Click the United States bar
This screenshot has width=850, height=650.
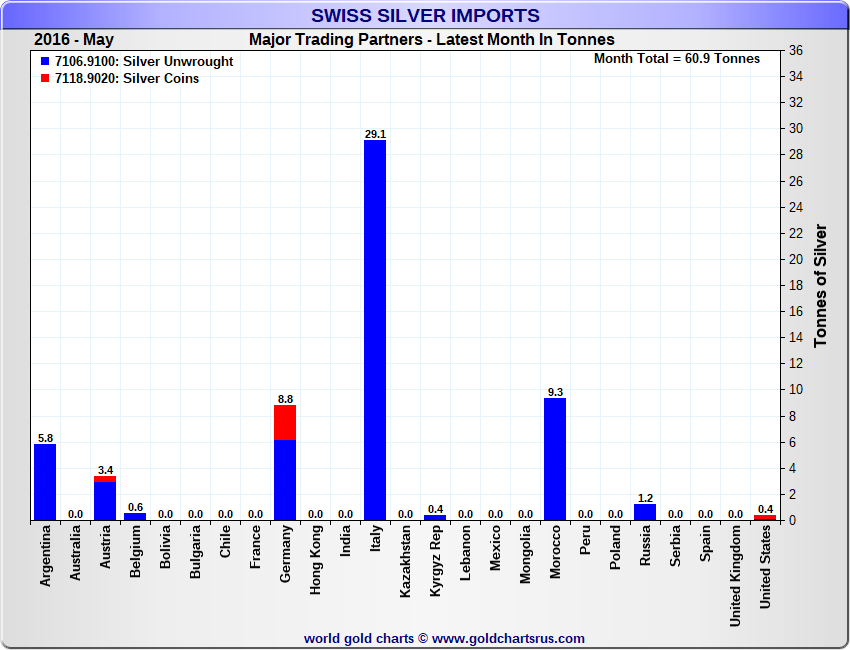pyautogui.click(x=765, y=518)
